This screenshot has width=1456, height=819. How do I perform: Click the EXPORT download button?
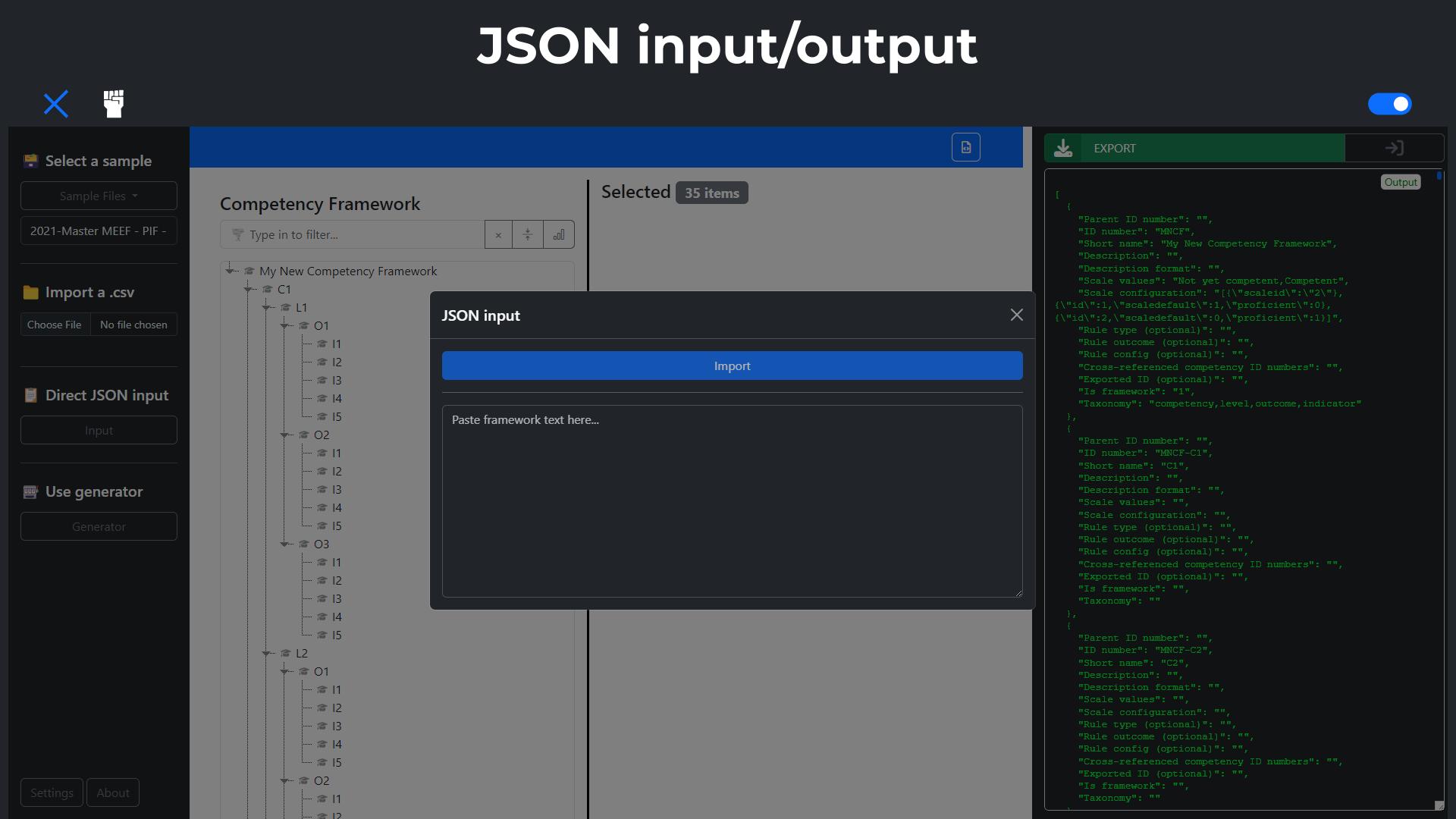pos(1194,148)
